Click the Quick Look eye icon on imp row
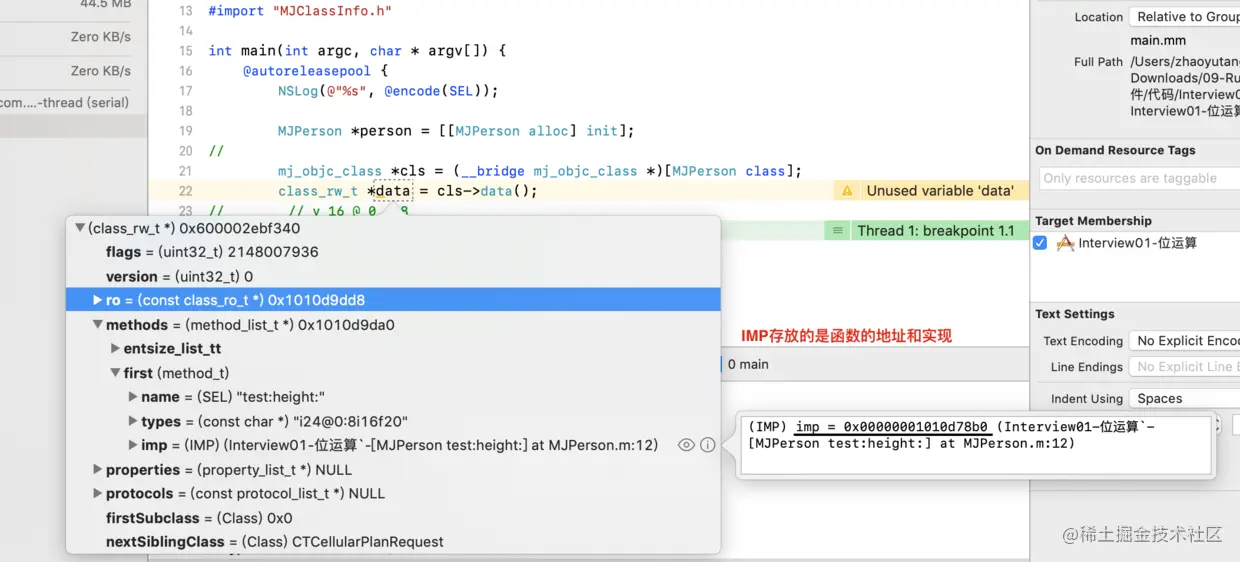Image resolution: width=1240 pixels, height=562 pixels. (686, 445)
